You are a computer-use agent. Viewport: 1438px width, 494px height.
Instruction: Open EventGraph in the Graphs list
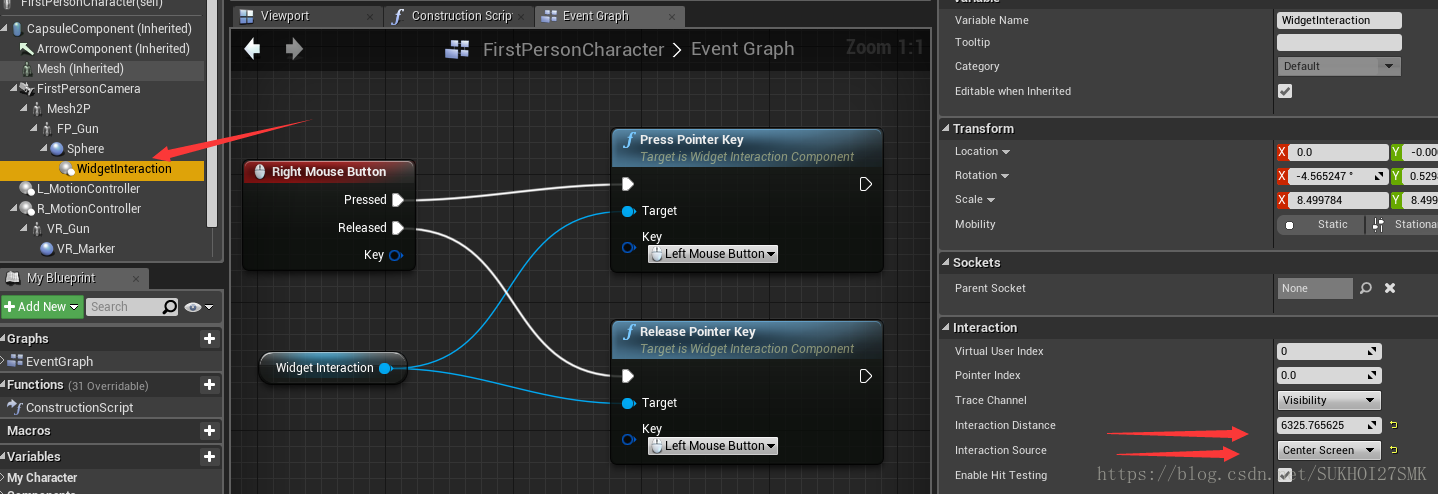pos(59,362)
